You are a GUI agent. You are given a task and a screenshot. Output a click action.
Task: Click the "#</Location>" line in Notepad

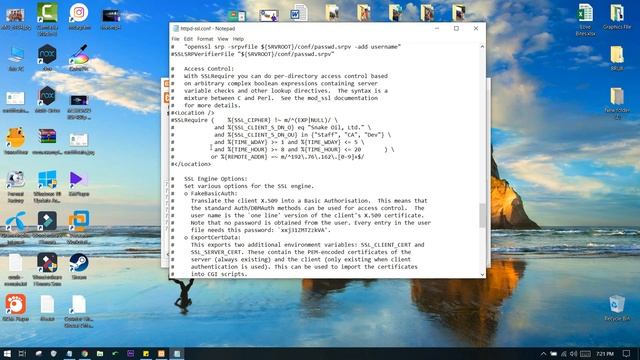(x=191, y=164)
